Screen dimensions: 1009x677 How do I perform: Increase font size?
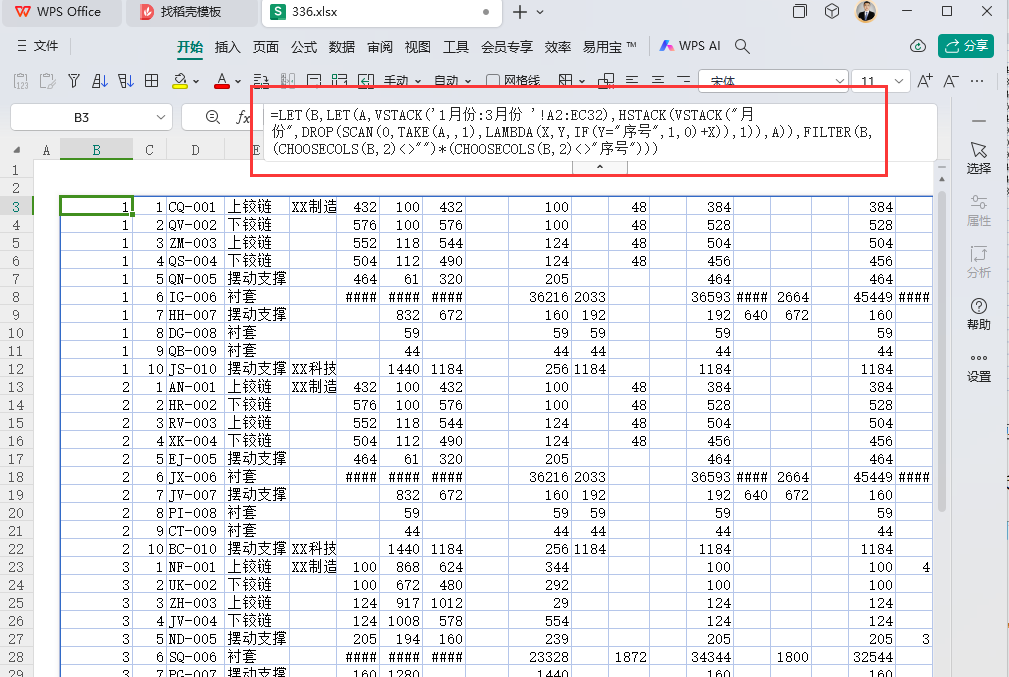(925, 81)
